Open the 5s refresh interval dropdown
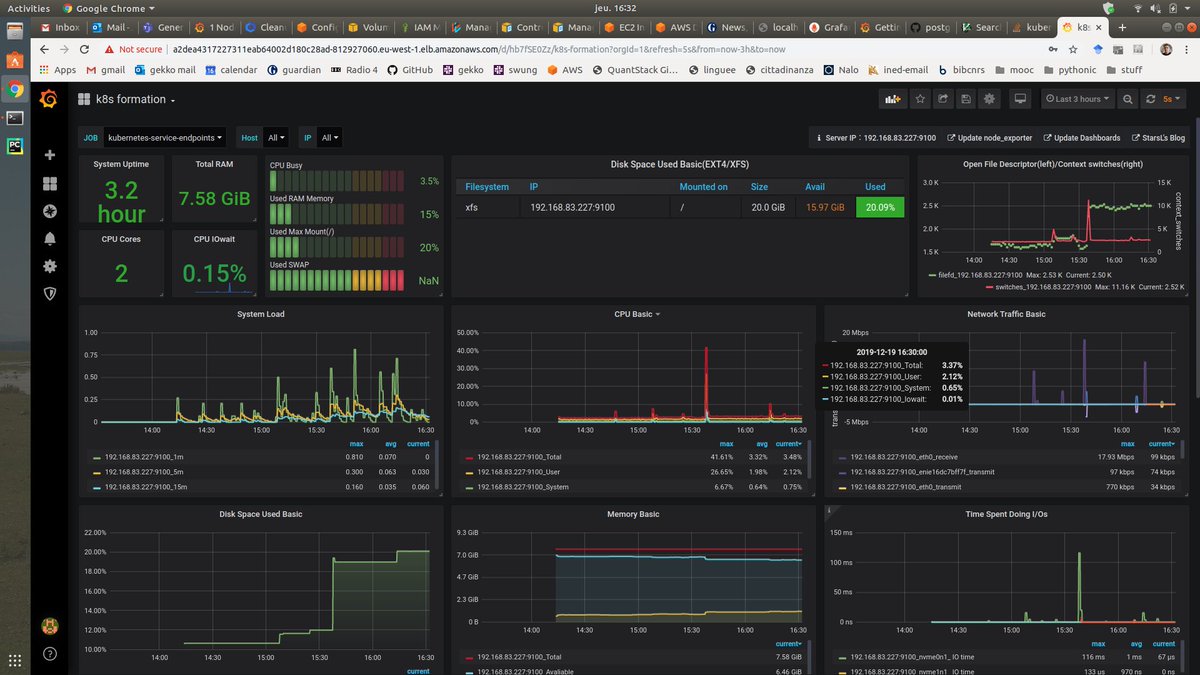The width and height of the screenshot is (1200, 675). pyautogui.click(x=1171, y=99)
